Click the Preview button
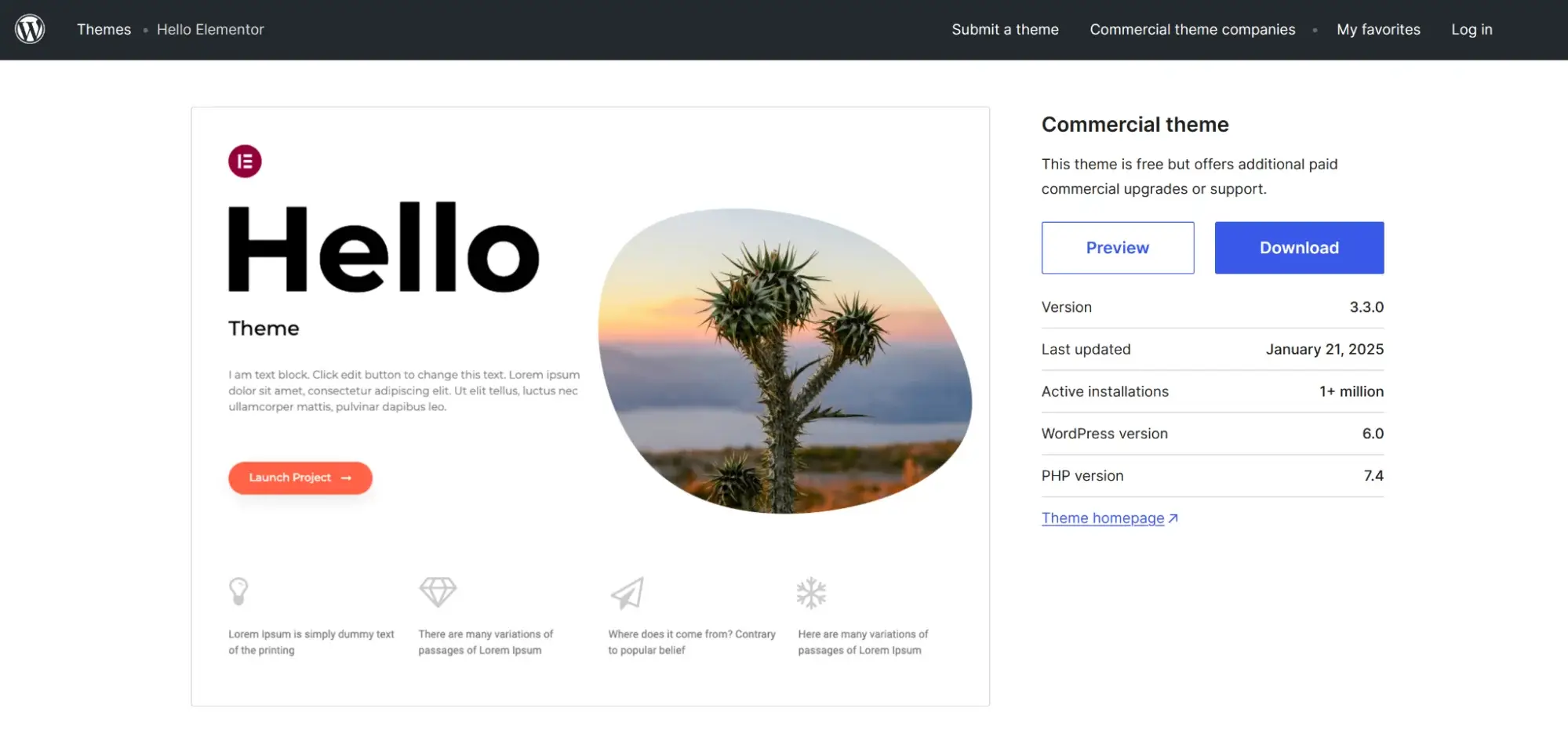The height and width of the screenshot is (730, 1568). (x=1118, y=248)
